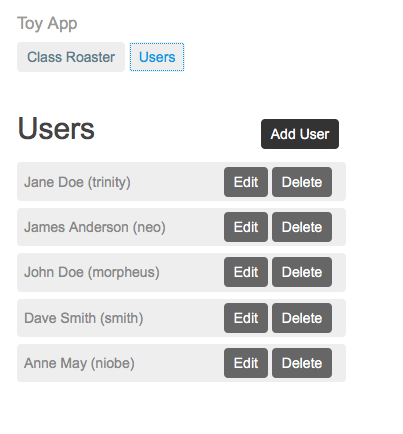The height and width of the screenshot is (434, 403).
Task: Click the Toy App title link
Action: point(47,24)
